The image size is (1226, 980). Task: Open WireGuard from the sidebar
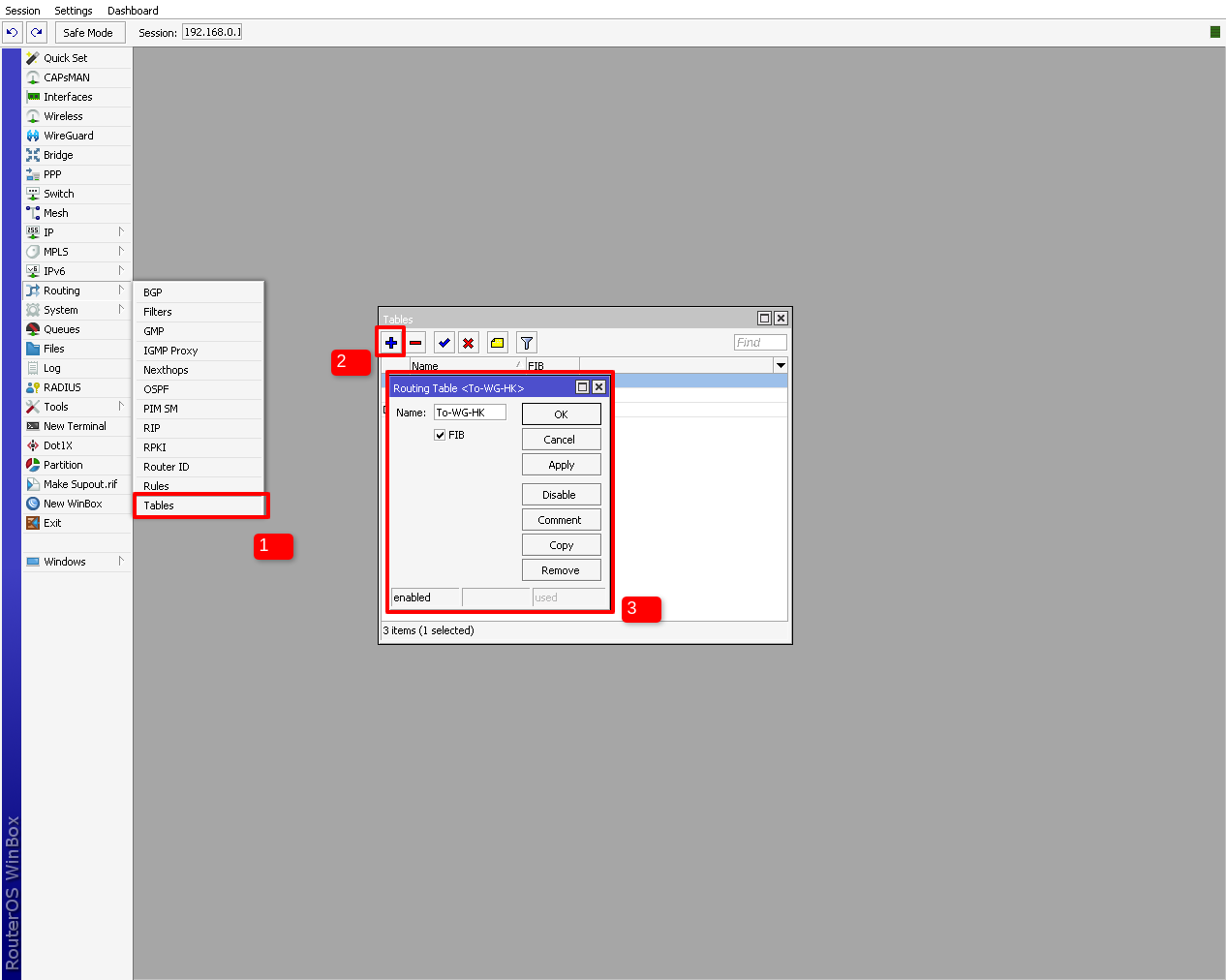tap(68, 136)
